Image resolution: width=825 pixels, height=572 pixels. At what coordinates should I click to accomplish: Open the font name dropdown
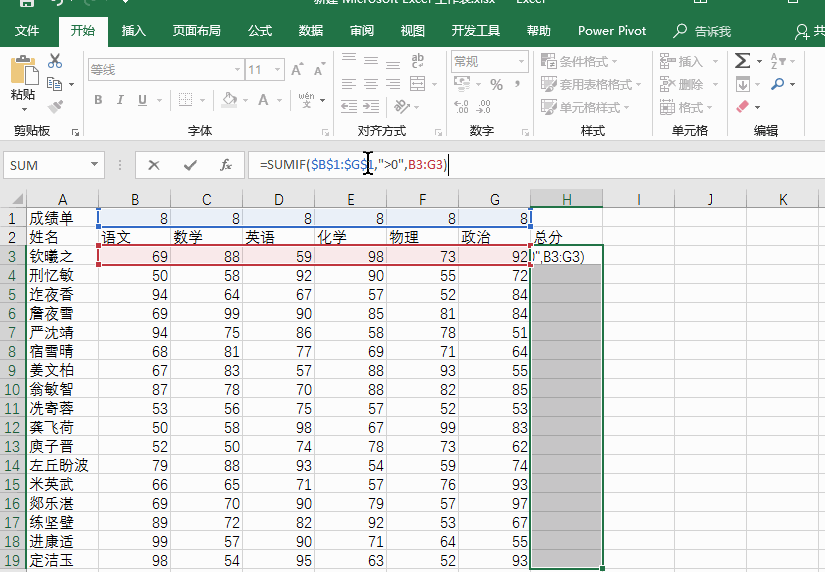point(237,69)
